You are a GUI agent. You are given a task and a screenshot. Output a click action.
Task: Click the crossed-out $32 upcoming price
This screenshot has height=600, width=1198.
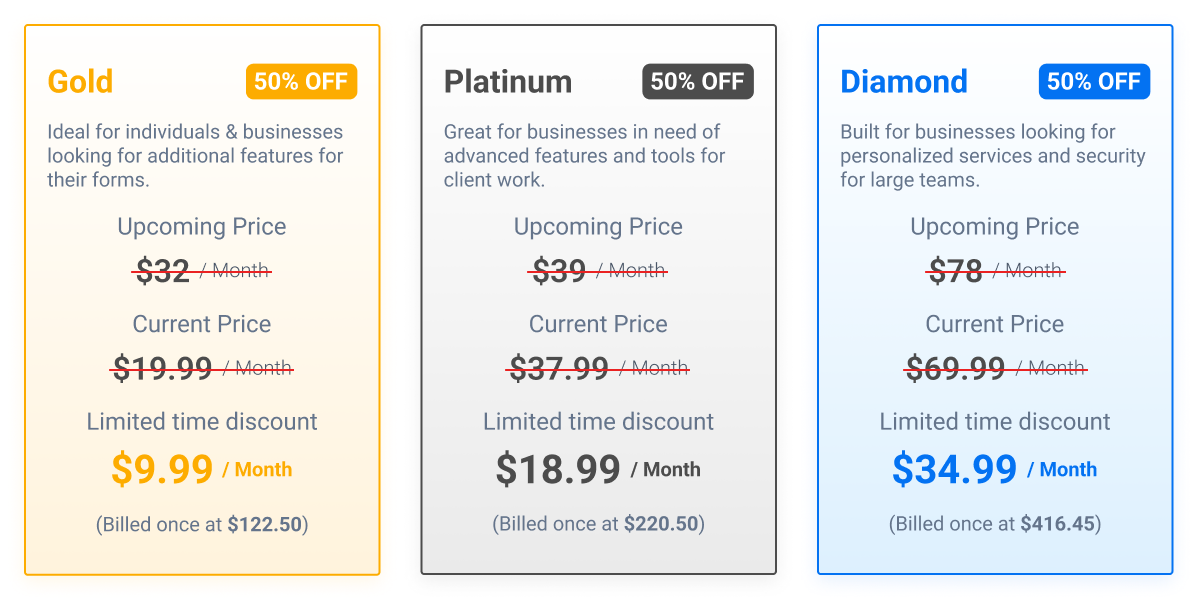coord(202,270)
